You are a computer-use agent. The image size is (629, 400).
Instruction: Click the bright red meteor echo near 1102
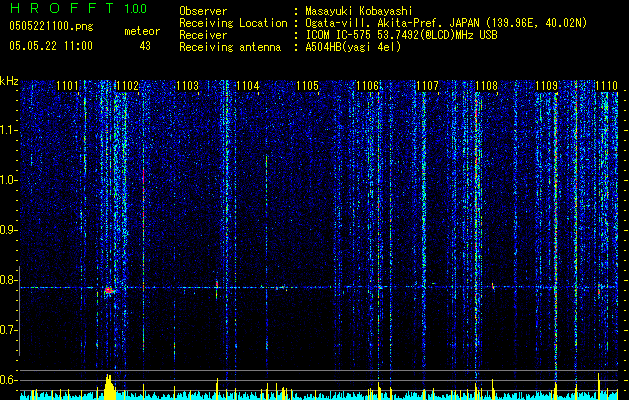click(x=109, y=290)
